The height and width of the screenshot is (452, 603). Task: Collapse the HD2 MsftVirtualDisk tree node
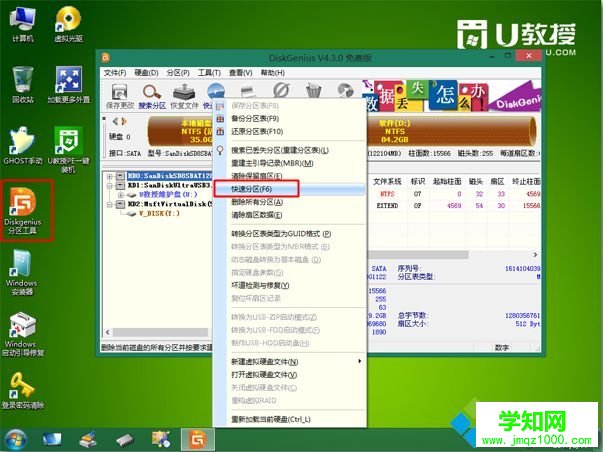coord(109,204)
